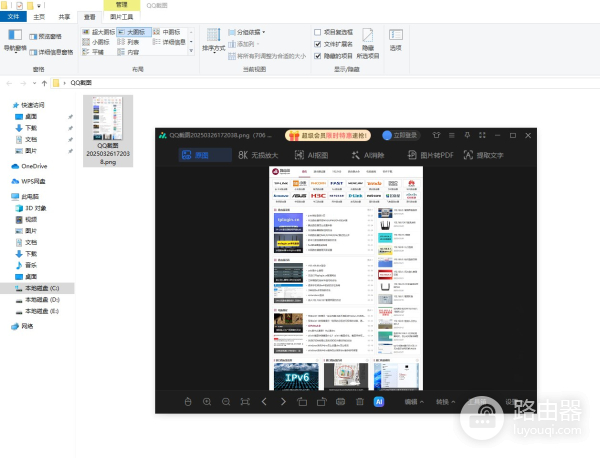Switch to the 主页 ribbon tab
600x458 pixels.
point(39,17)
